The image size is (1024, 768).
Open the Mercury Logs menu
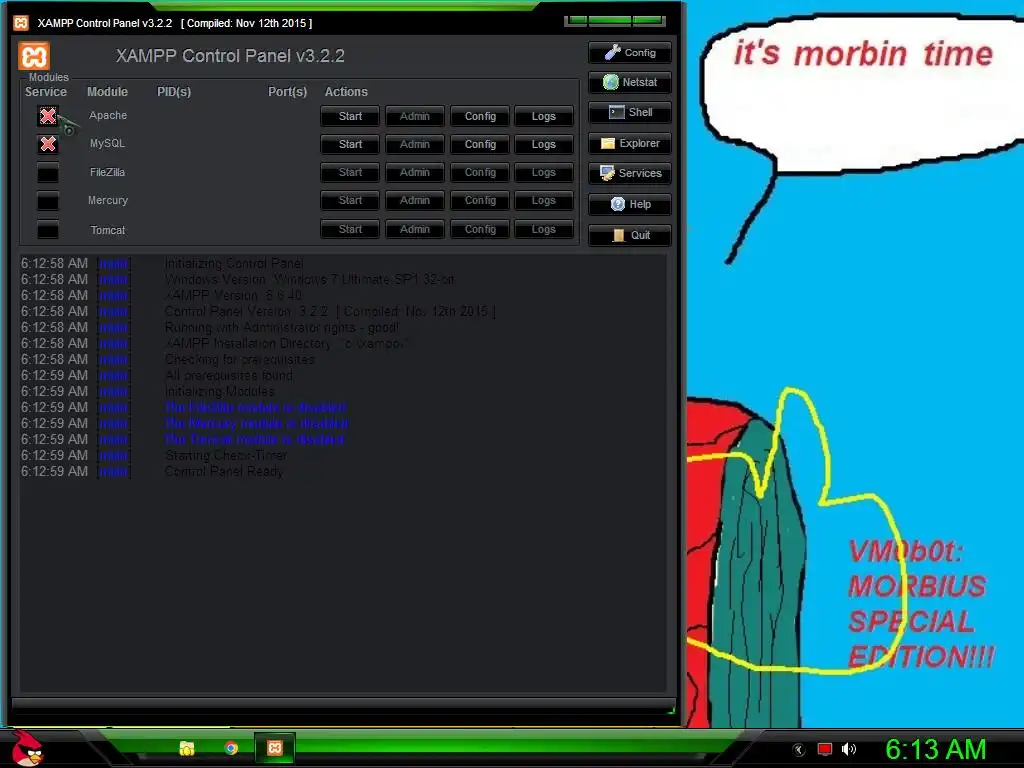point(543,200)
